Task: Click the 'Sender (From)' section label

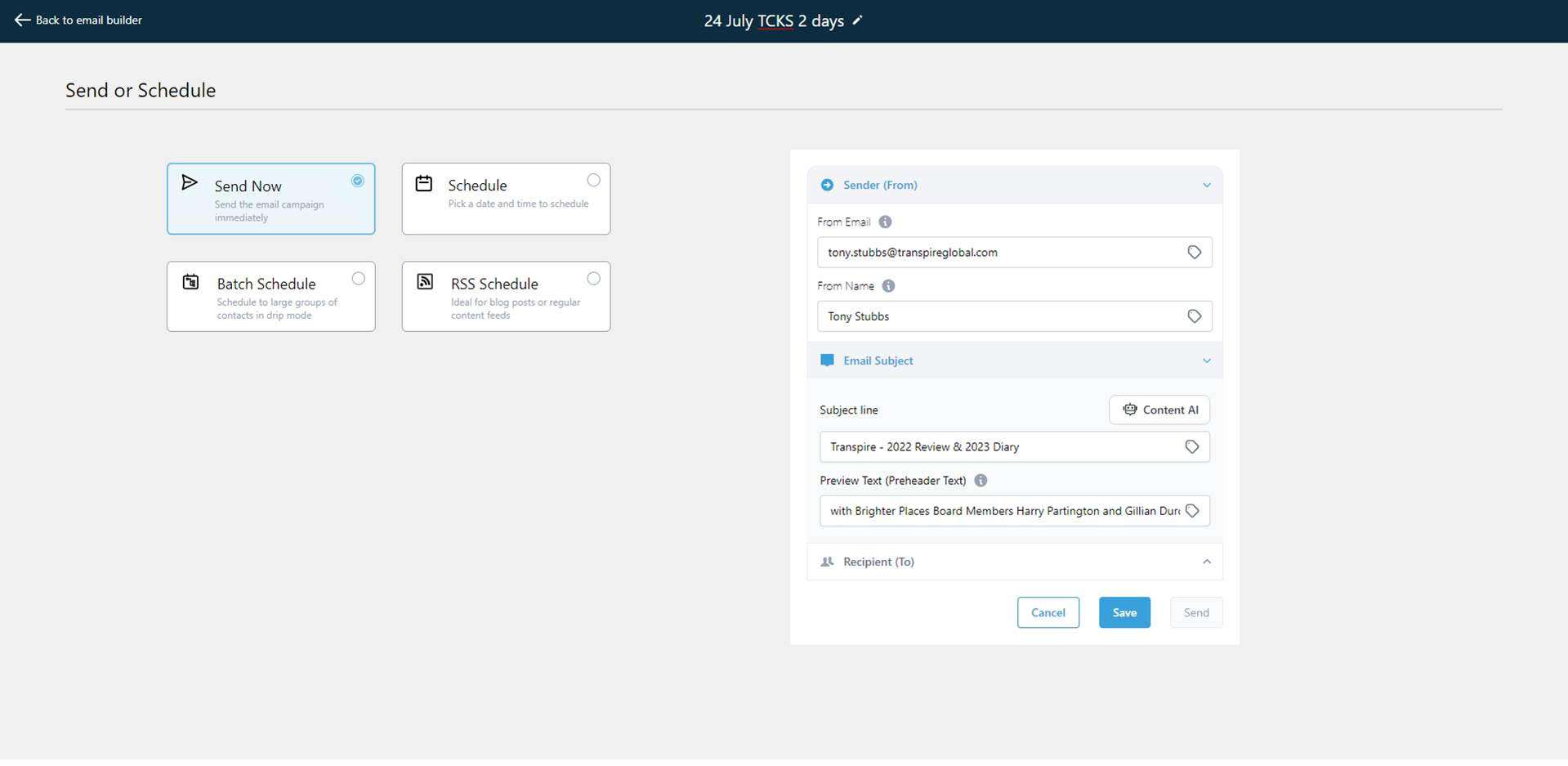Action: [880, 186]
